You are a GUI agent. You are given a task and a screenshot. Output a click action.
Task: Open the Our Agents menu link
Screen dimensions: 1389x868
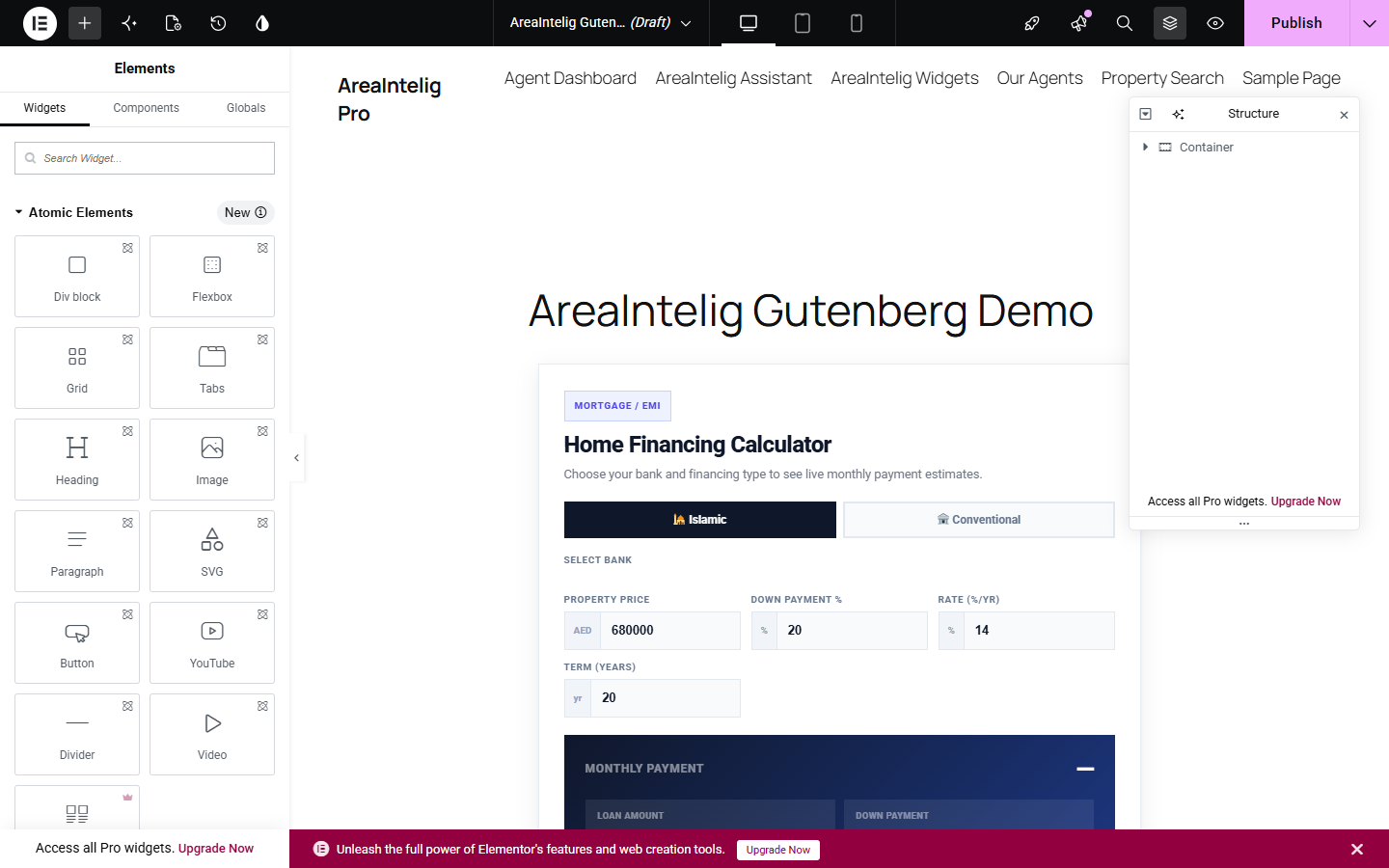pyautogui.click(x=1040, y=78)
